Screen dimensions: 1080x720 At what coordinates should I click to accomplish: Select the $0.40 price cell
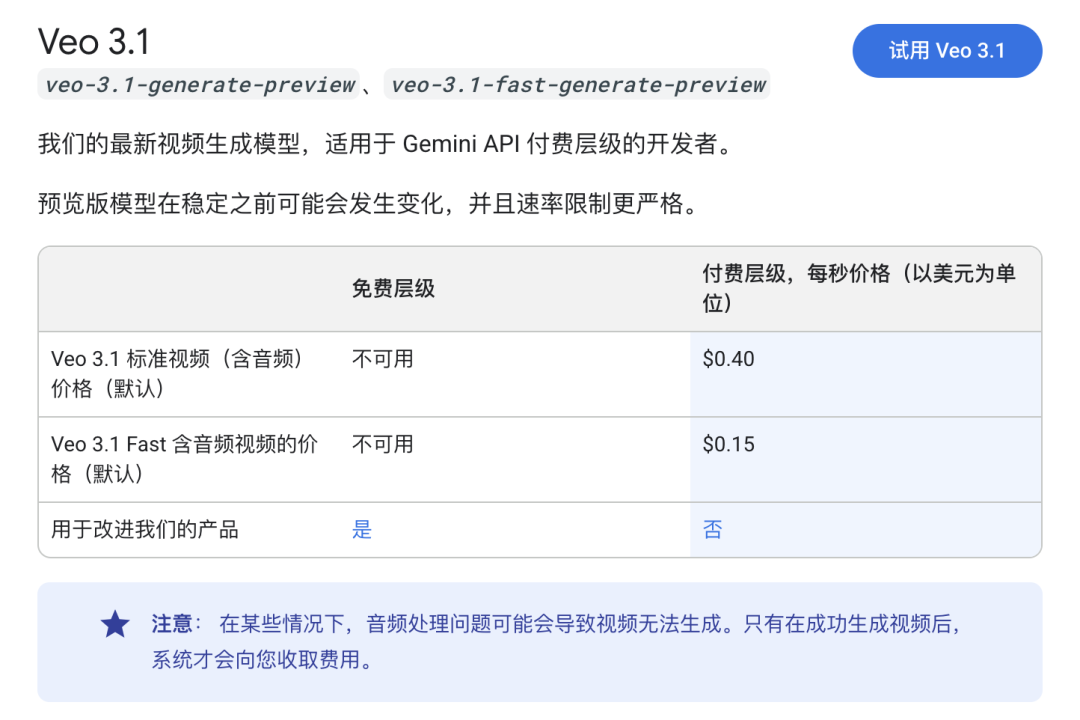tap(728, 359)
